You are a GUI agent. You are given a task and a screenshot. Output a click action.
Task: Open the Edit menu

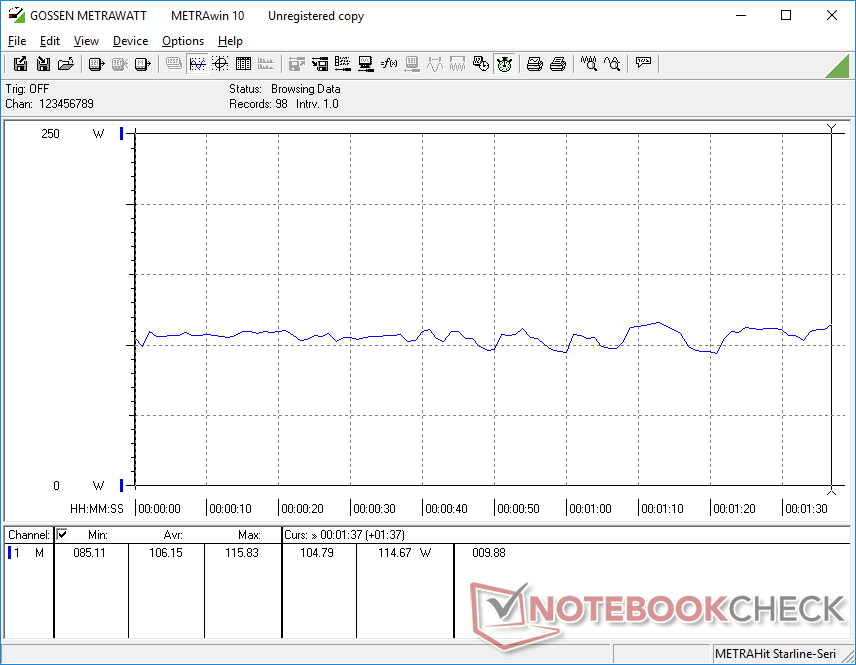tap(50, 41)
